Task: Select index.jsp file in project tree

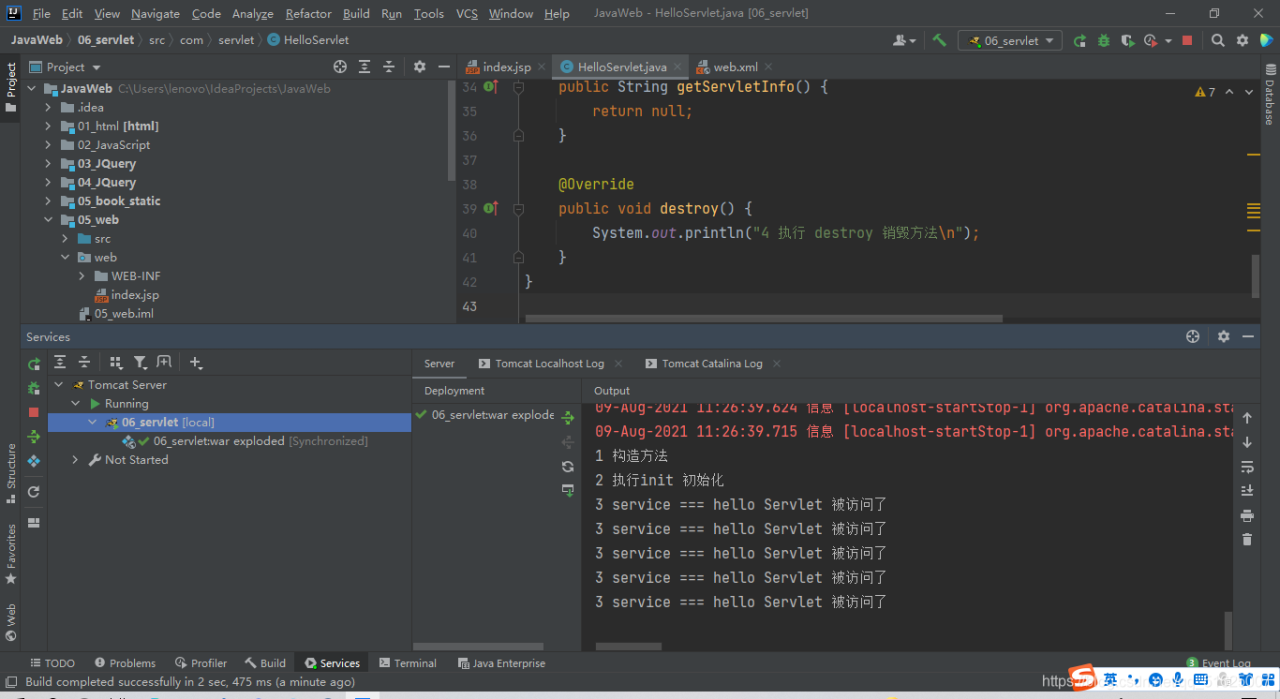Action: pos(134,295)
